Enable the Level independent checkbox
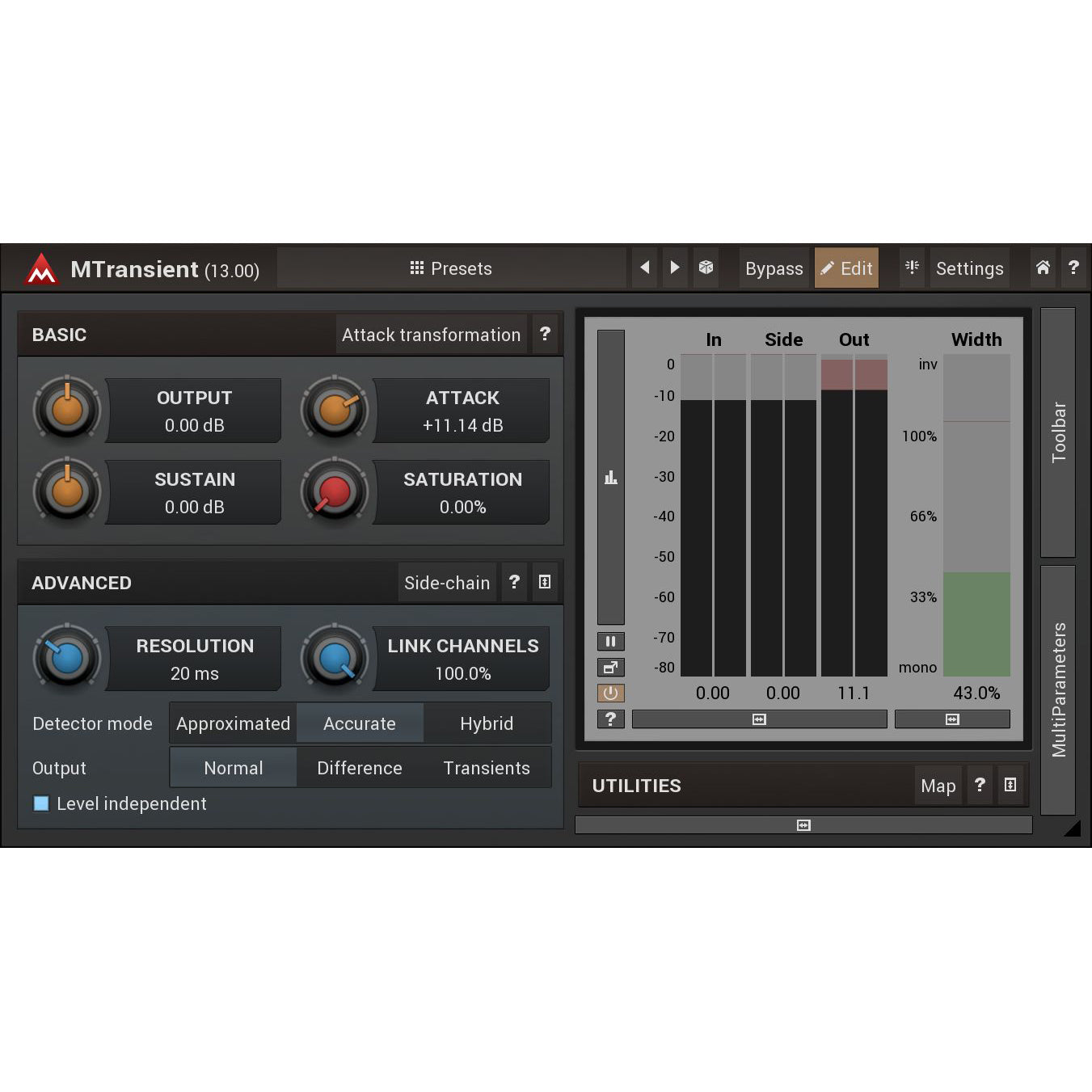The image size is (1092, 1092). (x=40, y=803)
